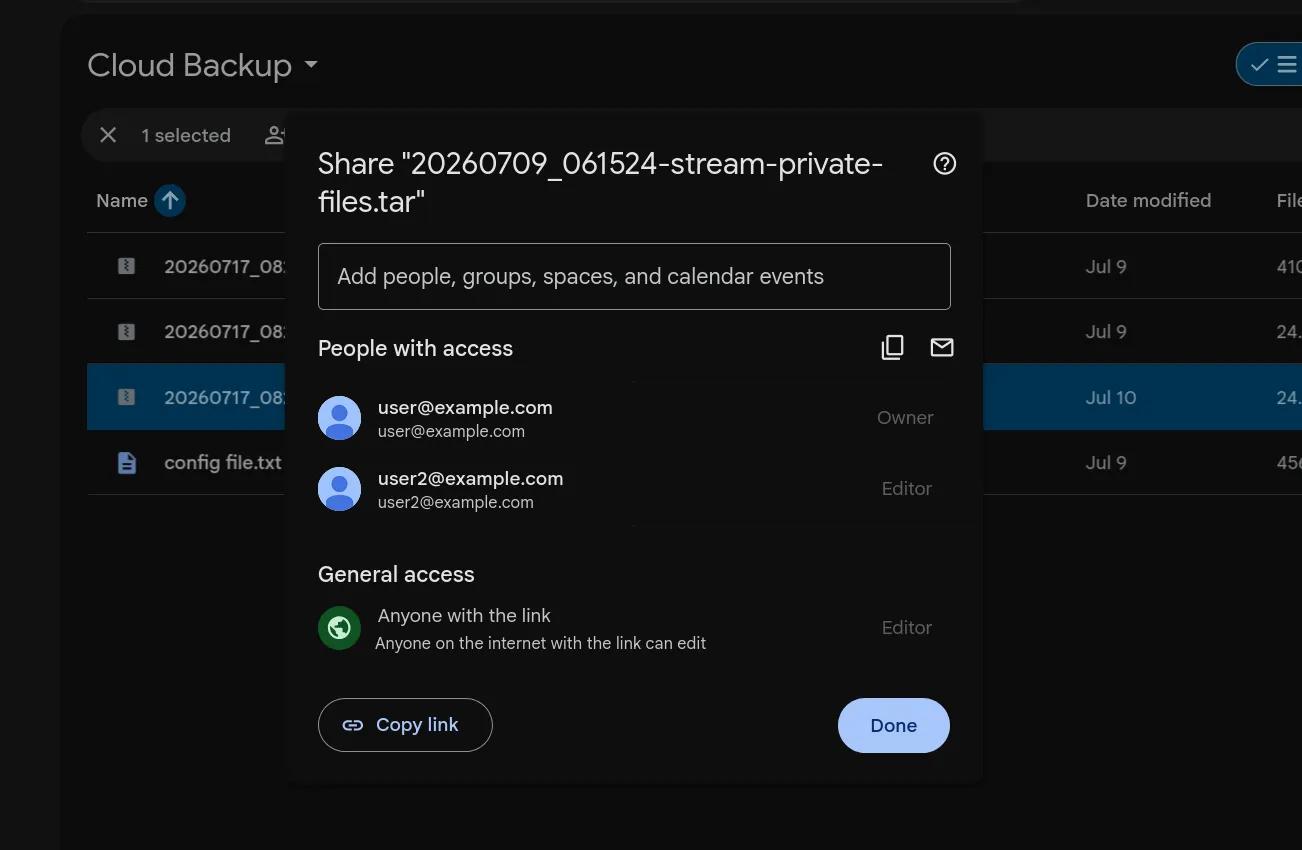This screenshot has width=1302, height=850.
Task: Send a message using the envelope icon
Action: (x=942, y=347)
